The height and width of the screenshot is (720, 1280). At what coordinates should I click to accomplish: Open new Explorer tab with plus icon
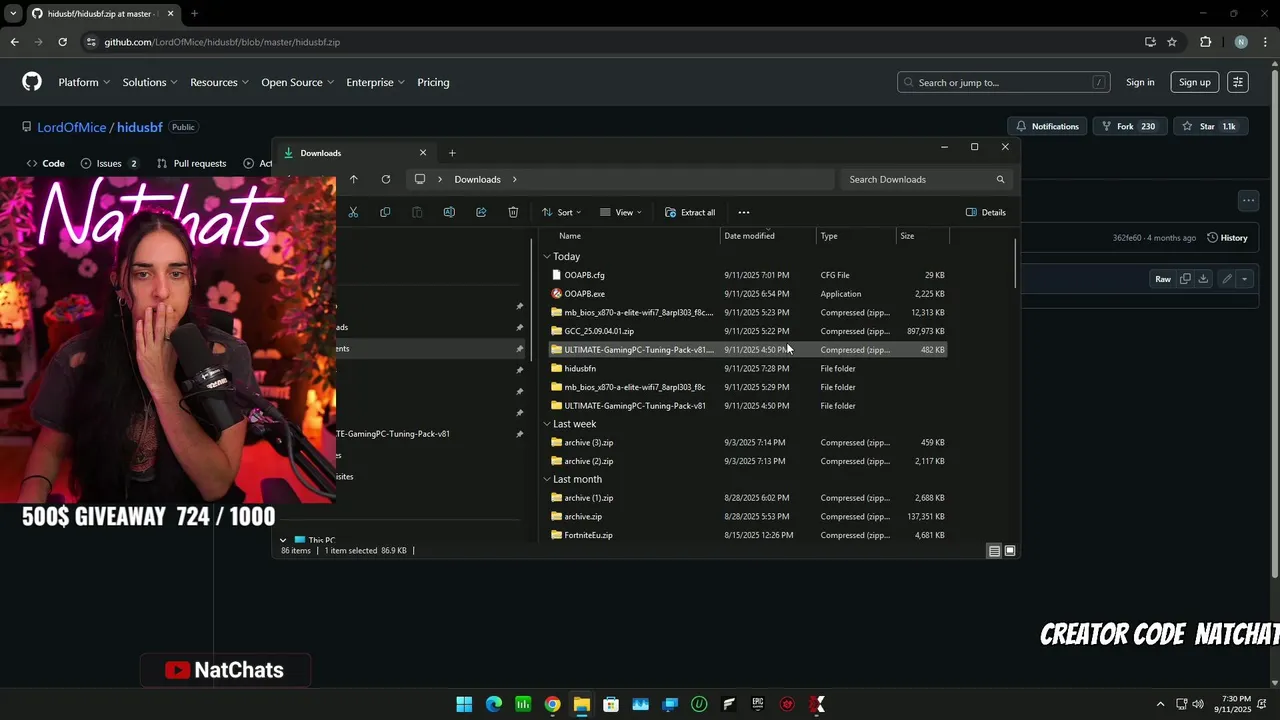point(452,153)
